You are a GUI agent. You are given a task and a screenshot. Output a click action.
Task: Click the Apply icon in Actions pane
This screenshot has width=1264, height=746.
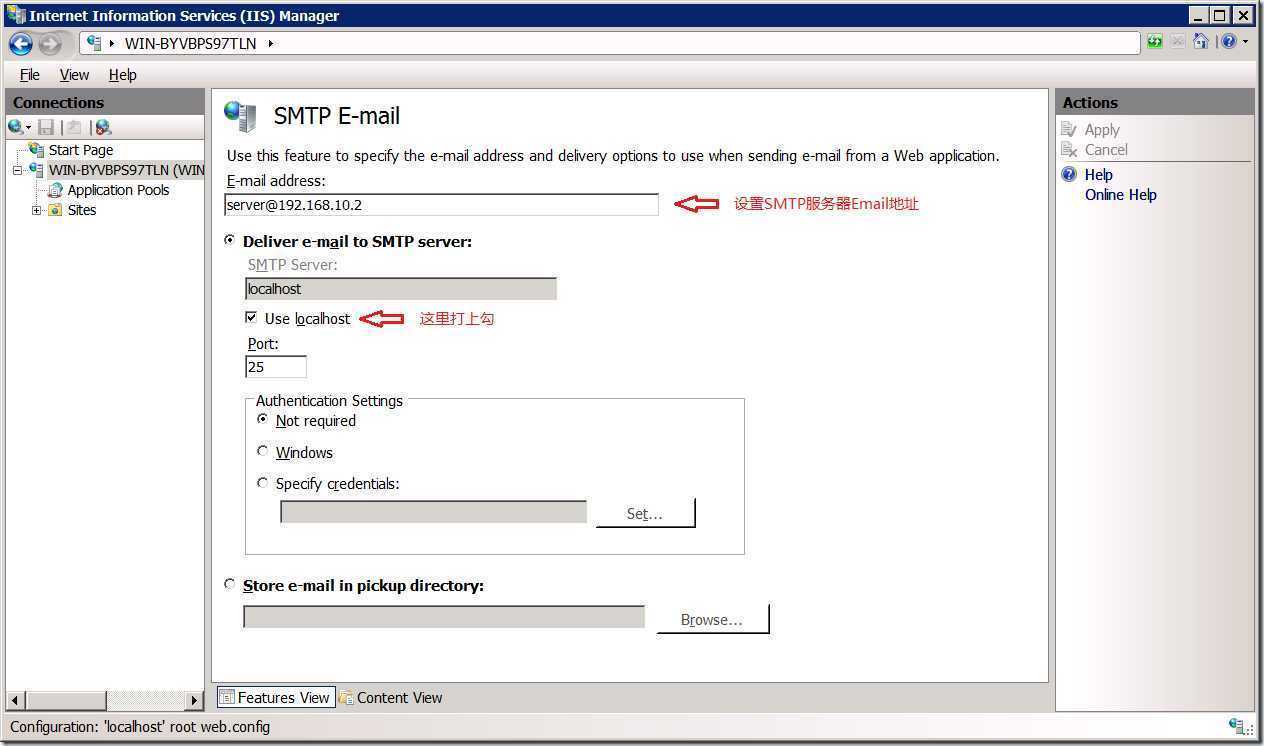point(1069,129)
